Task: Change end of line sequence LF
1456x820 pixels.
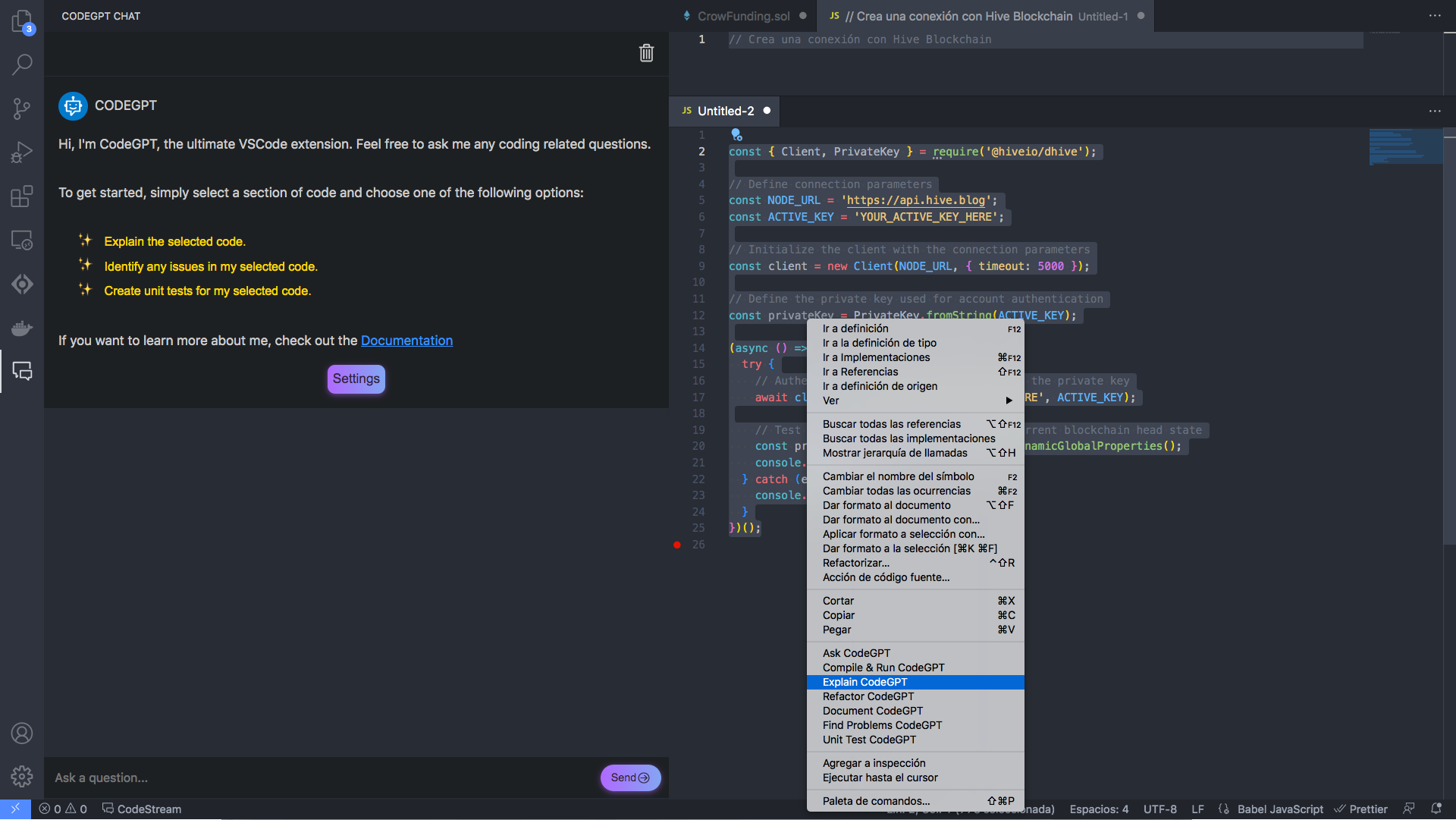Action: coord(1197,809)
